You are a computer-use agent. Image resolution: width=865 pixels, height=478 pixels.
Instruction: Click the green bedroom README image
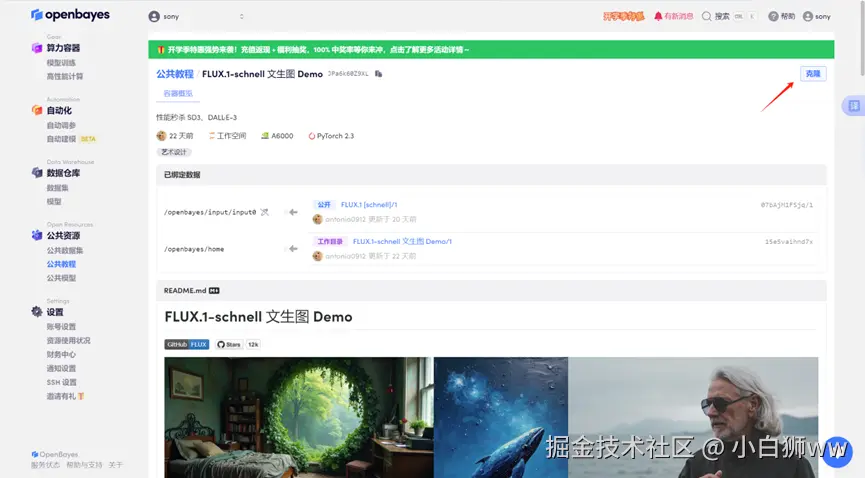click(x=299, y=417)
